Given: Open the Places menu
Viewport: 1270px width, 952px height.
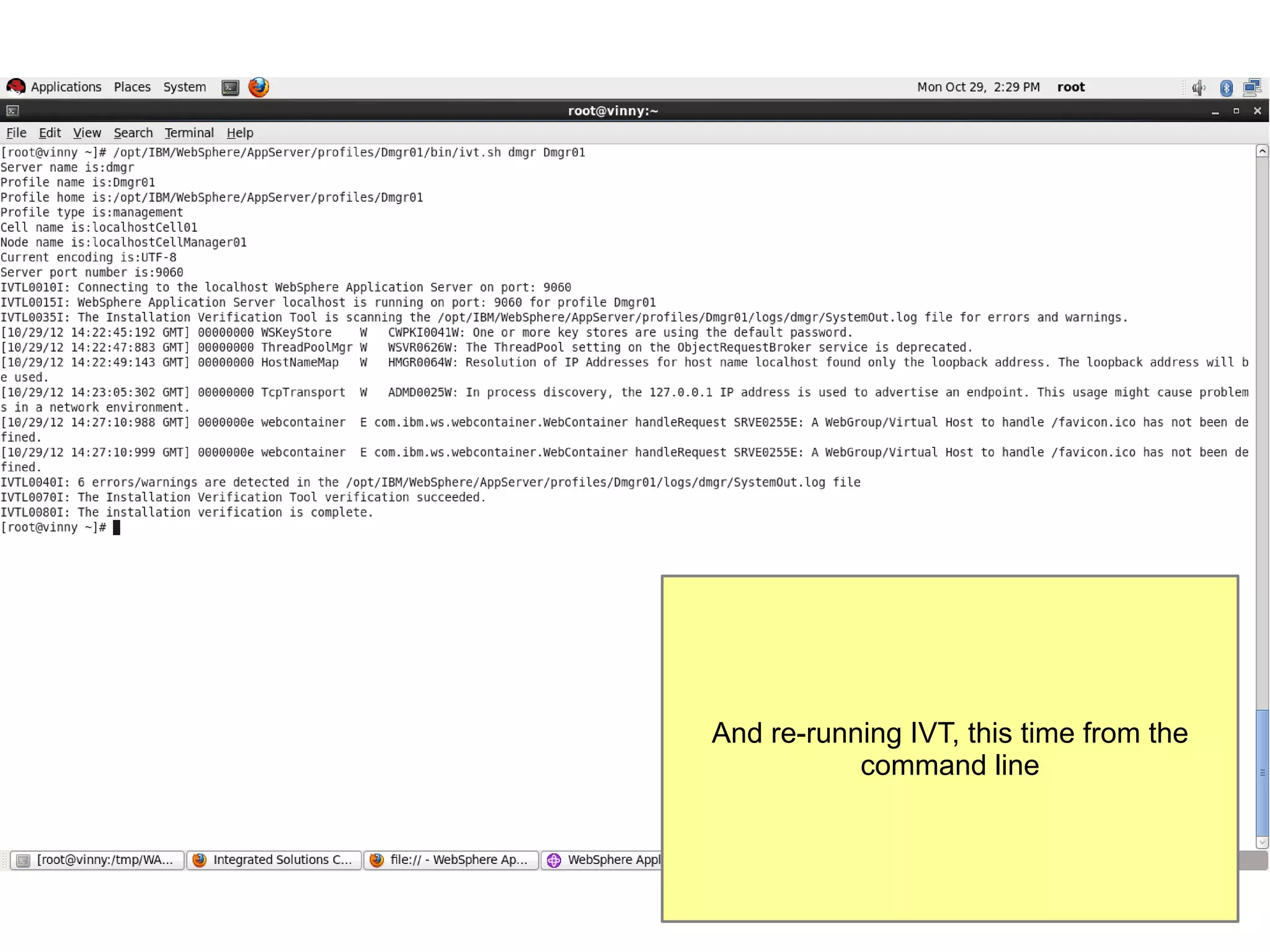Looking at the screenshot, I should (x=132, y=87).
